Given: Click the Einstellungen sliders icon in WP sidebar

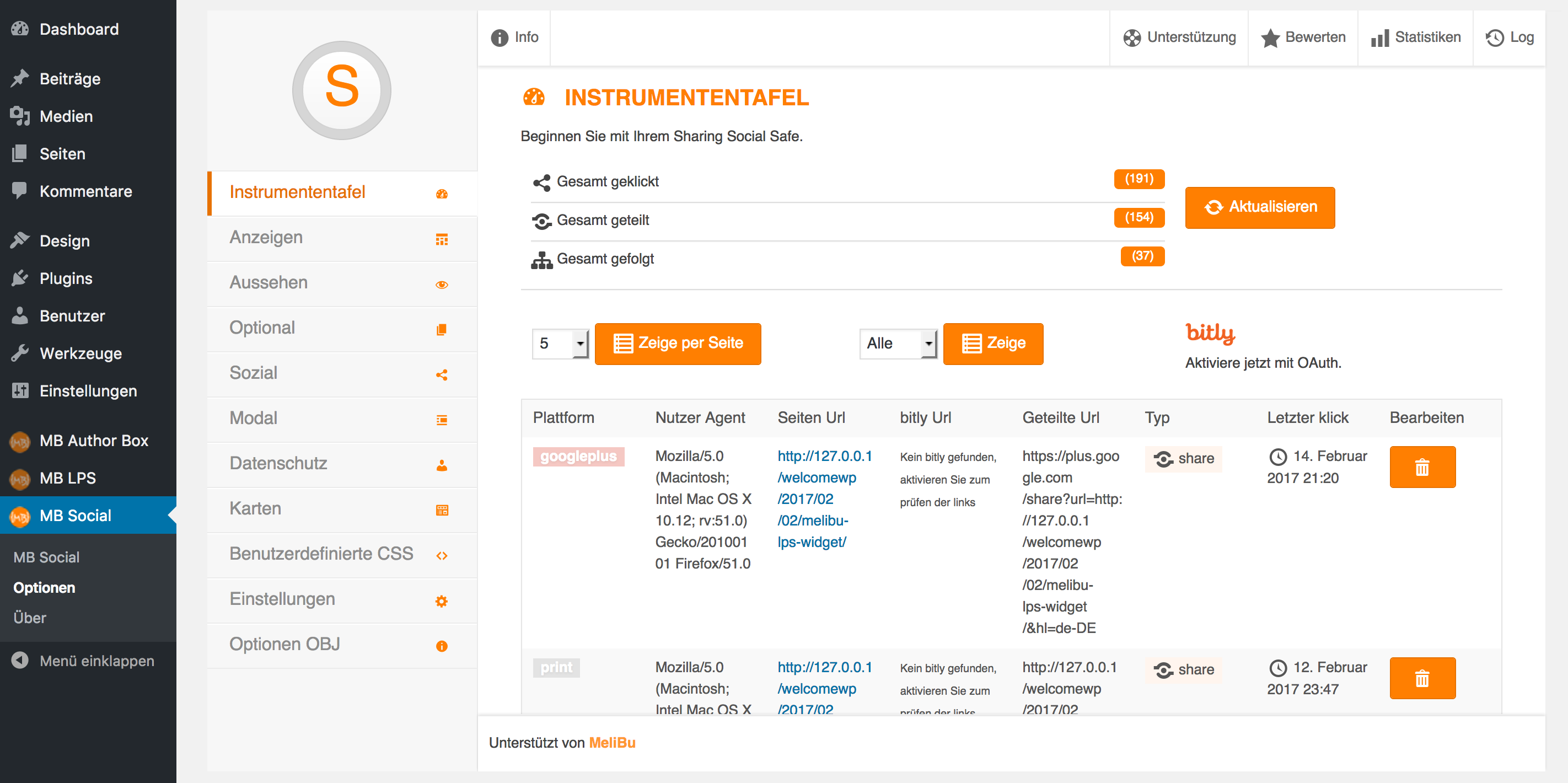Looking at the screenshot, I should coord(20,390).
